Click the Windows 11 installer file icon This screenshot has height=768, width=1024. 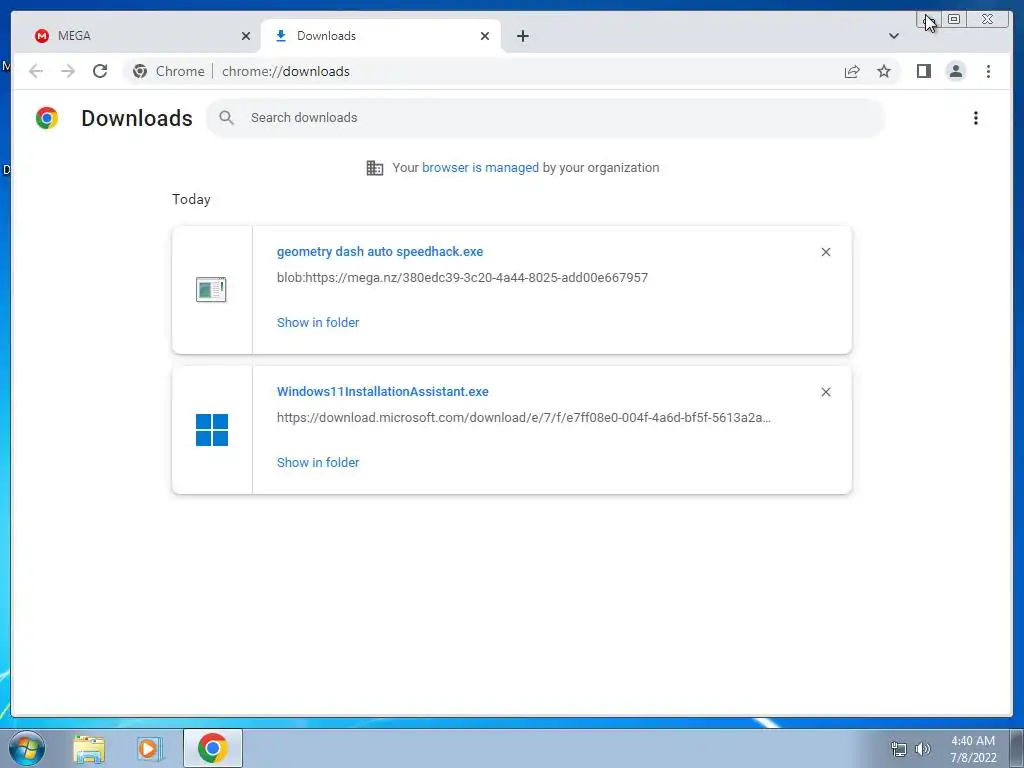tap(212, 430)
